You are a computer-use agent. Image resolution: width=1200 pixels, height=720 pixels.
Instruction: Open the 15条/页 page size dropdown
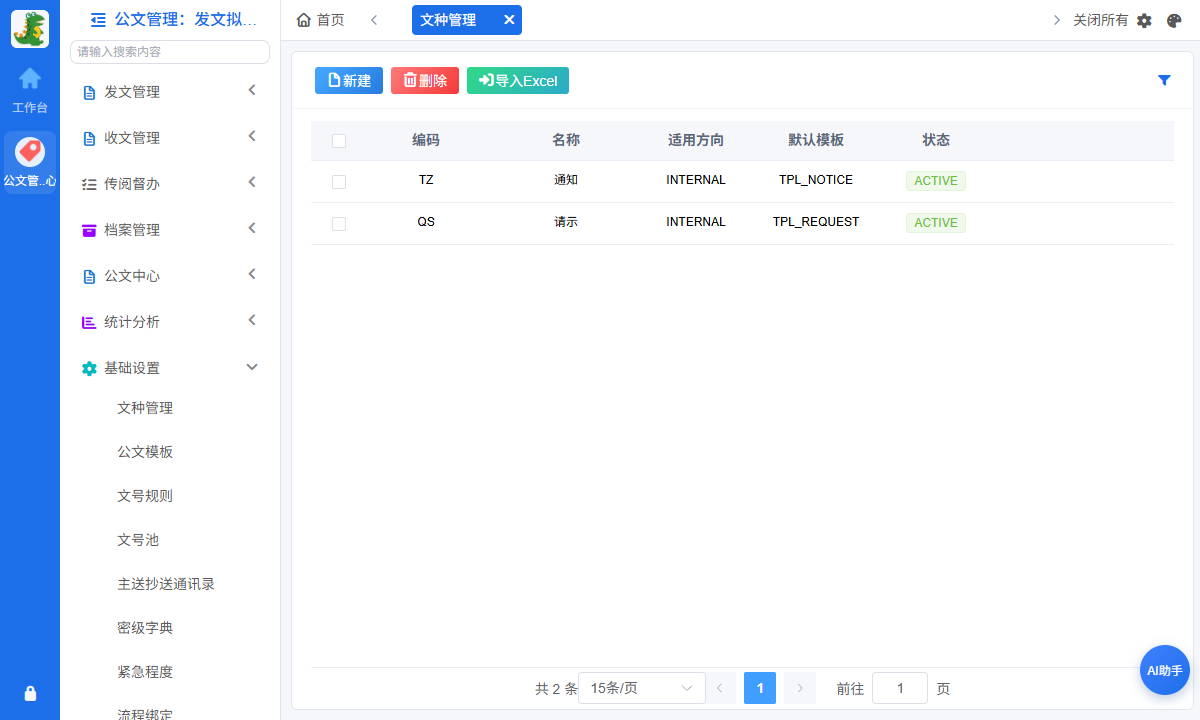pos(642,688)
